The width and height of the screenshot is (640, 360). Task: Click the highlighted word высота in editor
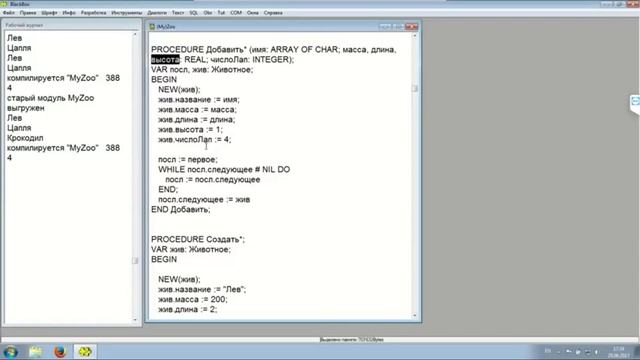point(165,60)
